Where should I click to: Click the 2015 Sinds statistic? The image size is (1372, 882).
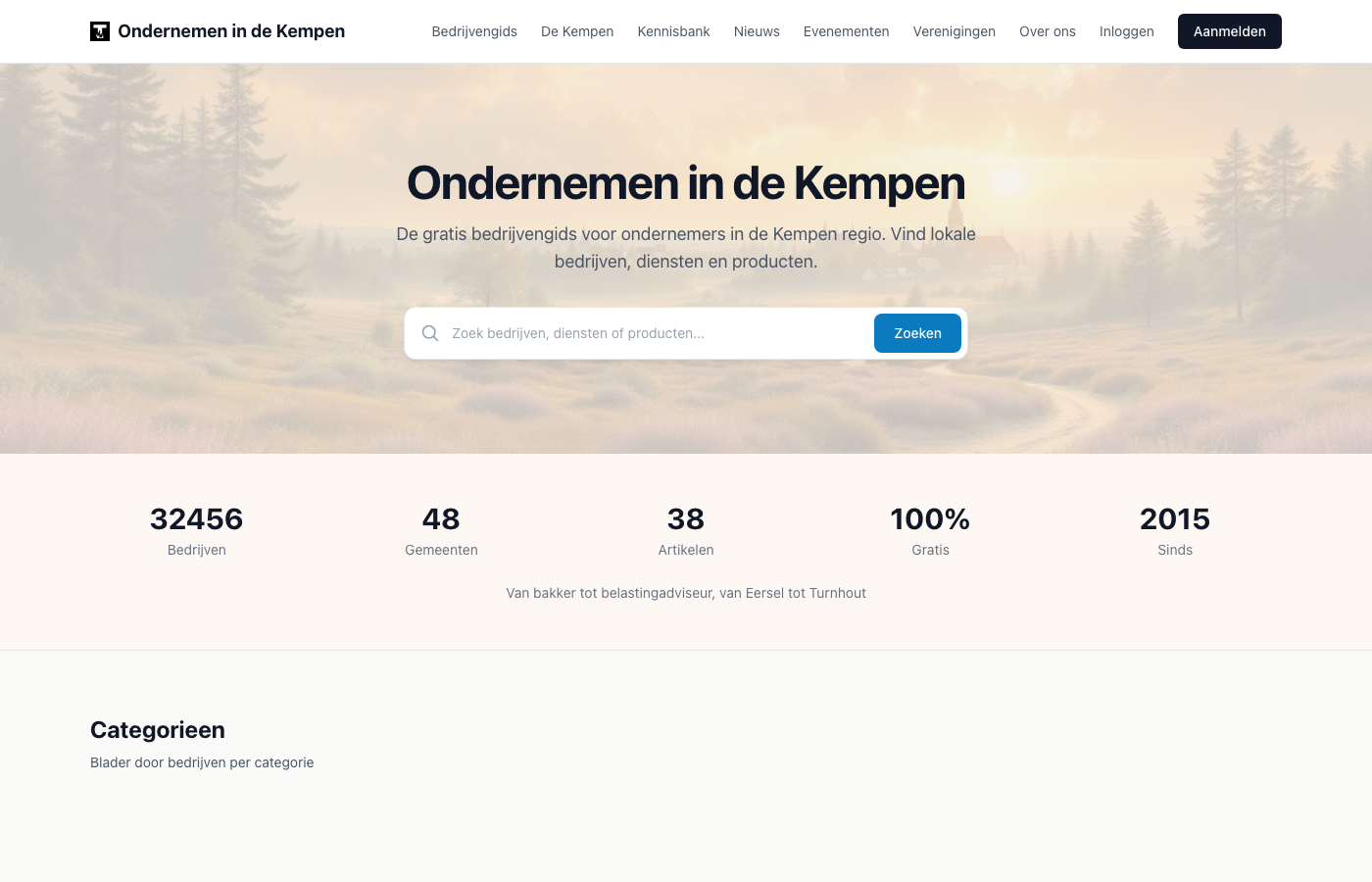coord(1175,529)
